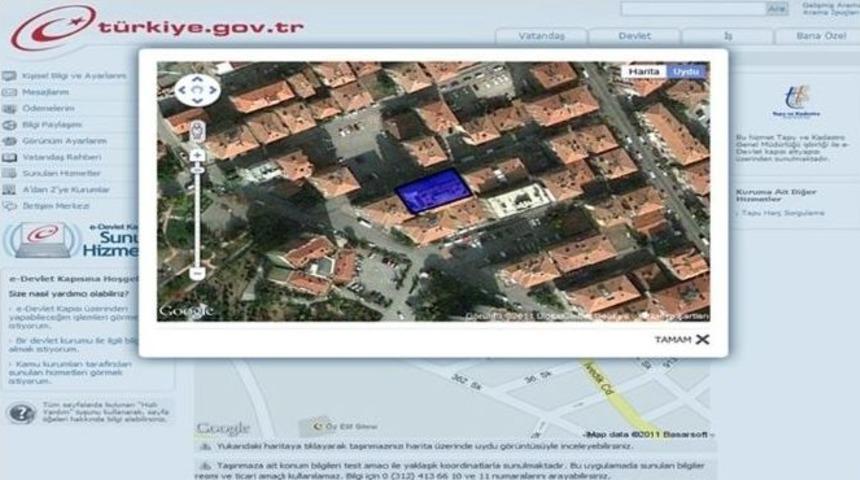860x480 pixels.
Task: Click the türkiye.gov.tr logo
Action: 157,27
